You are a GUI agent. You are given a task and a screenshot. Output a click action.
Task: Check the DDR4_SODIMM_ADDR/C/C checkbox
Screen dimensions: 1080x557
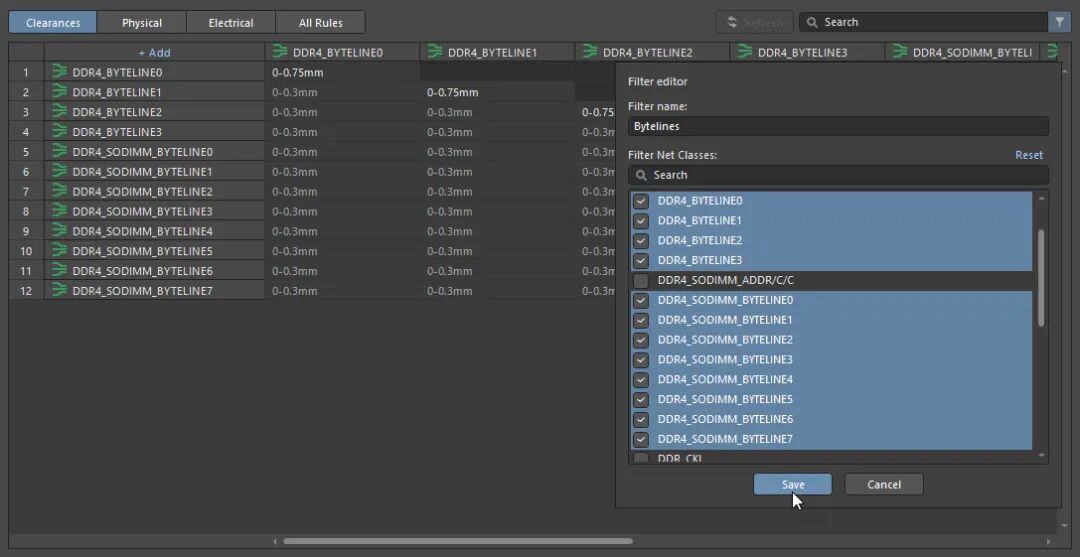tap(641, 280)
